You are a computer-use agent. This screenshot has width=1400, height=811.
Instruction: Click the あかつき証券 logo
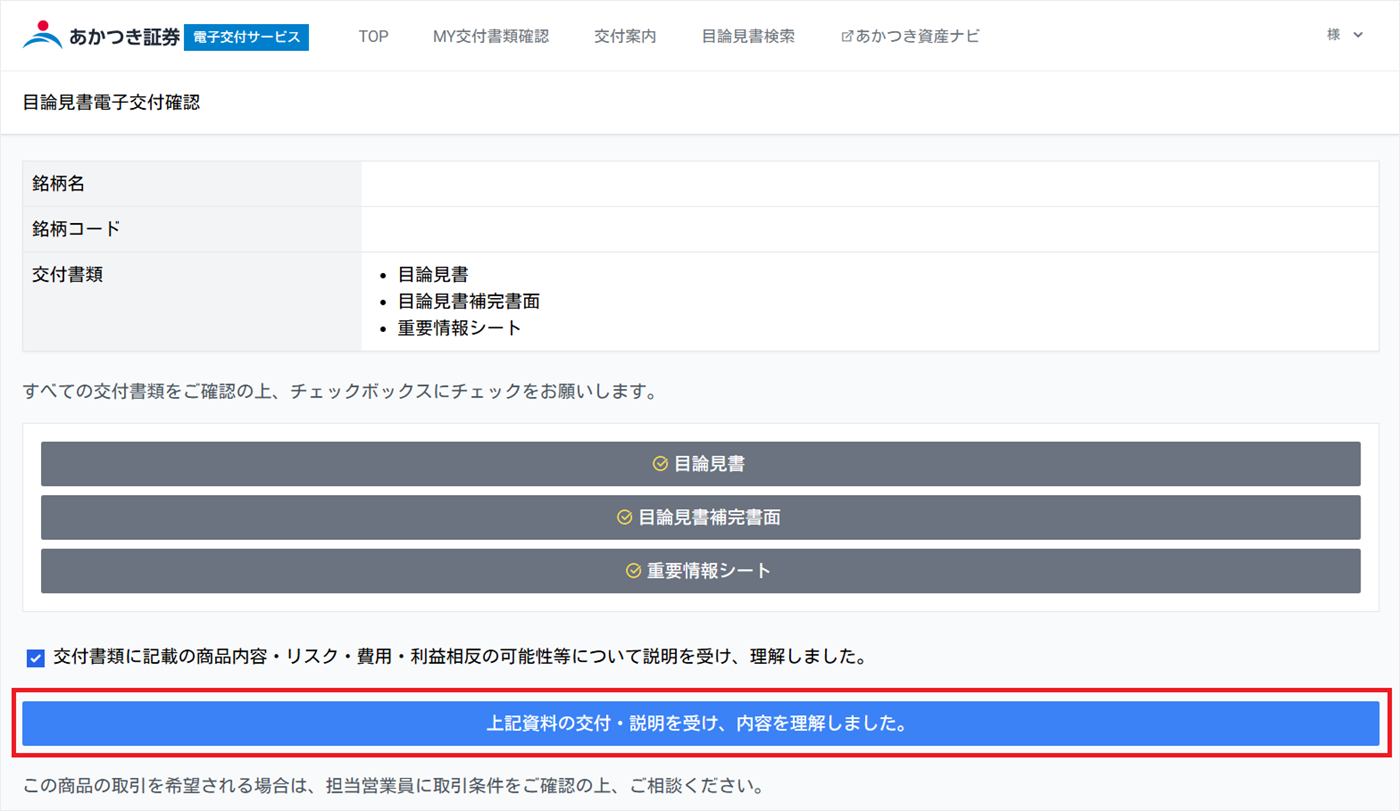point(100,36)
